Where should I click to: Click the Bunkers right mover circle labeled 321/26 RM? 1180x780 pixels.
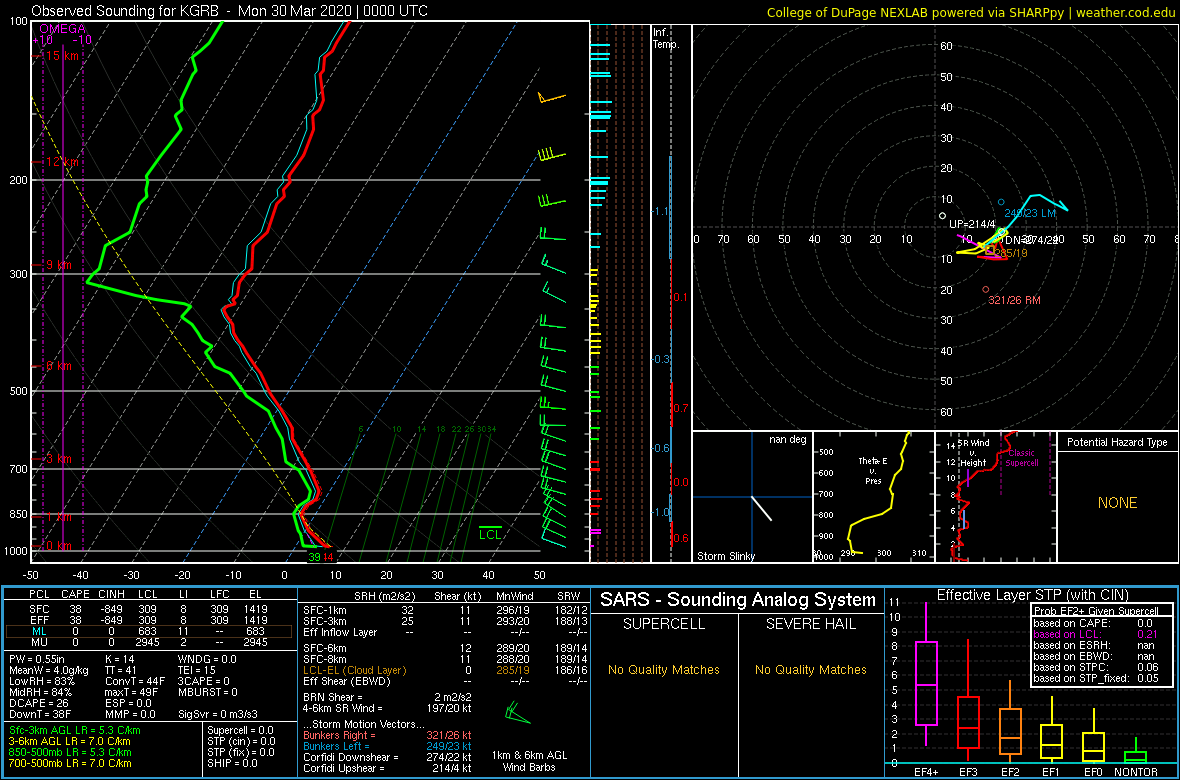tap(986, 289)
